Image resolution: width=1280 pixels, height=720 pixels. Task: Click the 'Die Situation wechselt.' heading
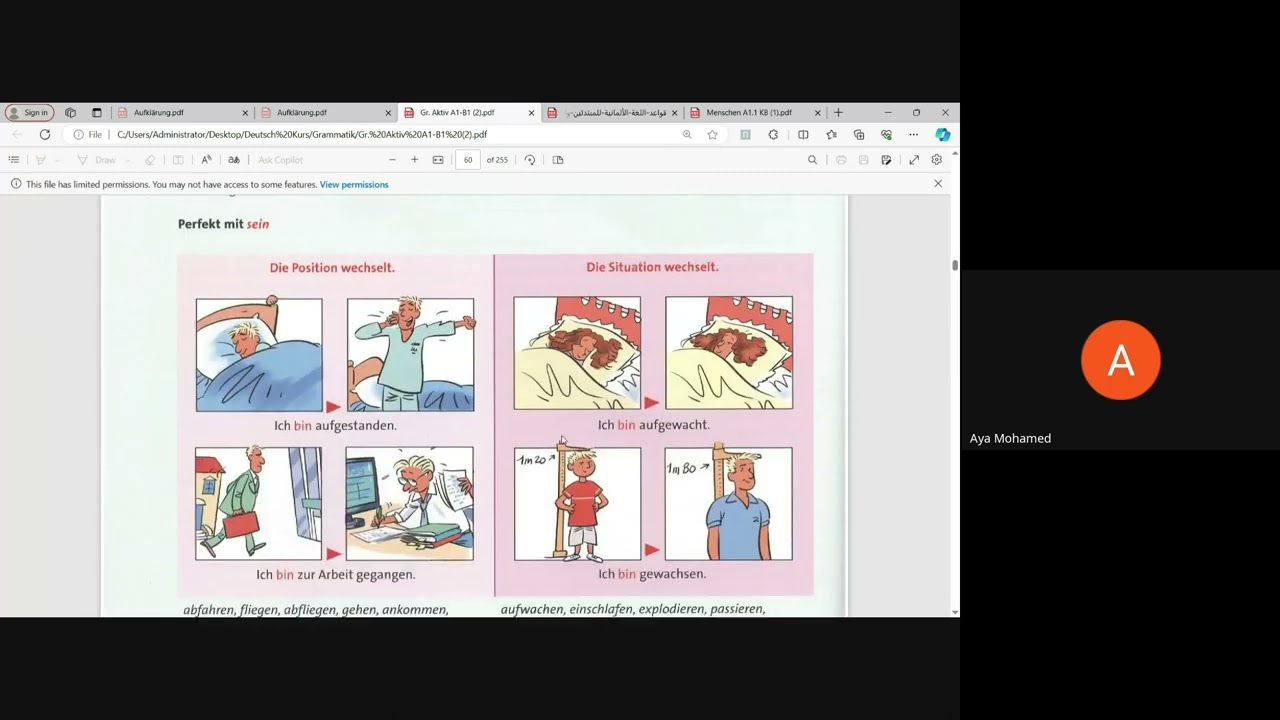[x=652, y=267]
